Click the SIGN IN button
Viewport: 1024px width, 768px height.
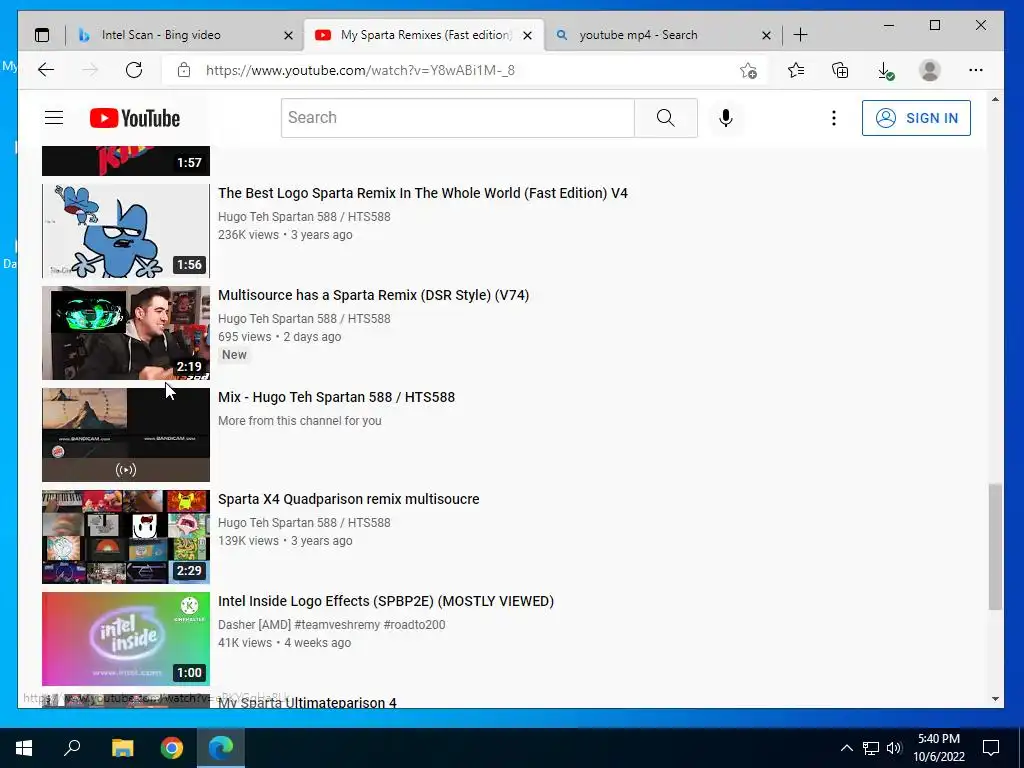pyautogui.click(x=916, y=118)
